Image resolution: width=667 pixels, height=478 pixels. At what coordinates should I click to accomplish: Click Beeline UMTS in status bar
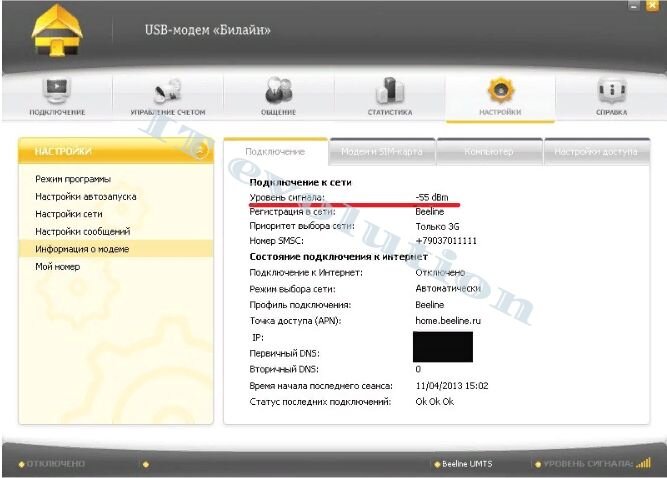467,464
